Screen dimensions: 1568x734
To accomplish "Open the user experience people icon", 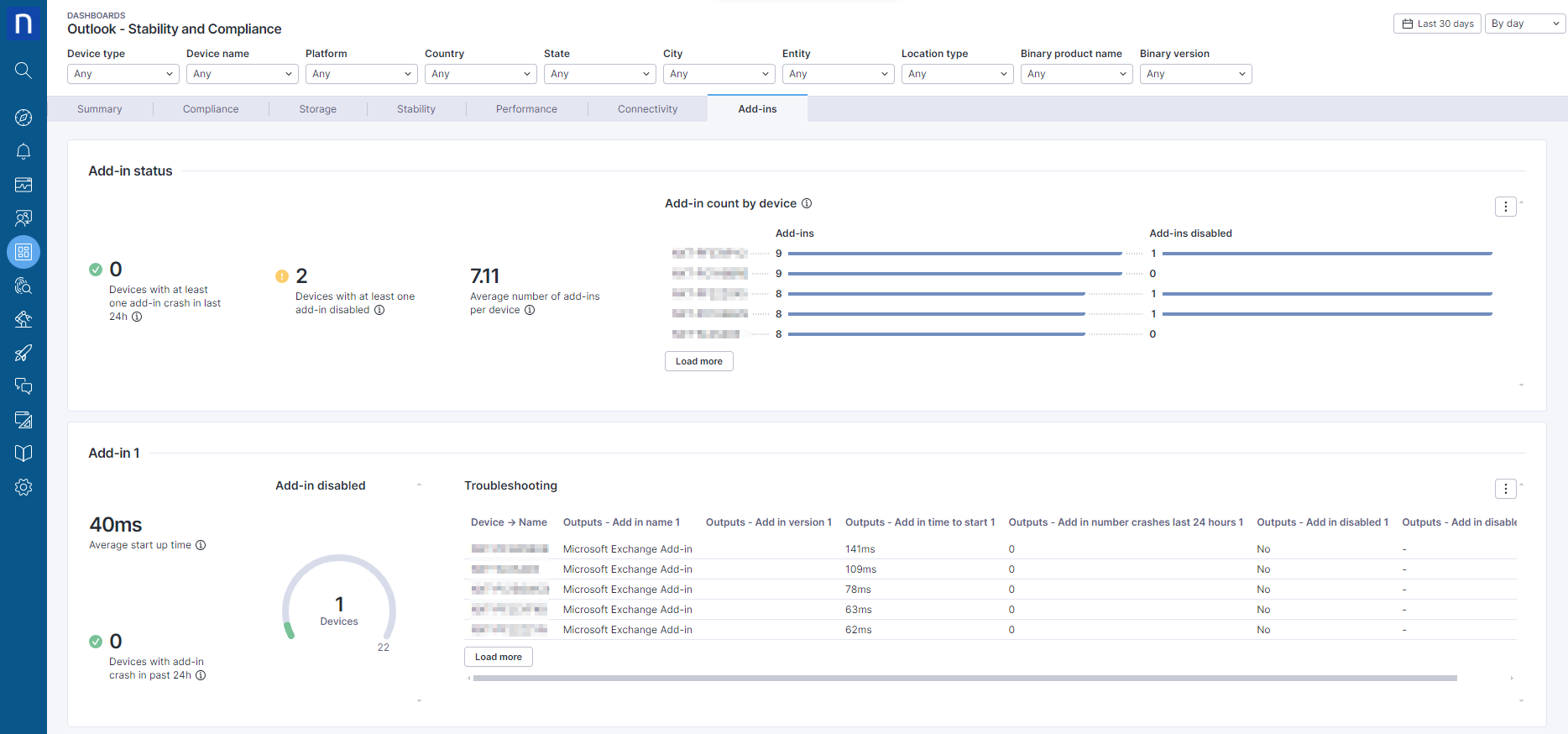I will 24,218.
